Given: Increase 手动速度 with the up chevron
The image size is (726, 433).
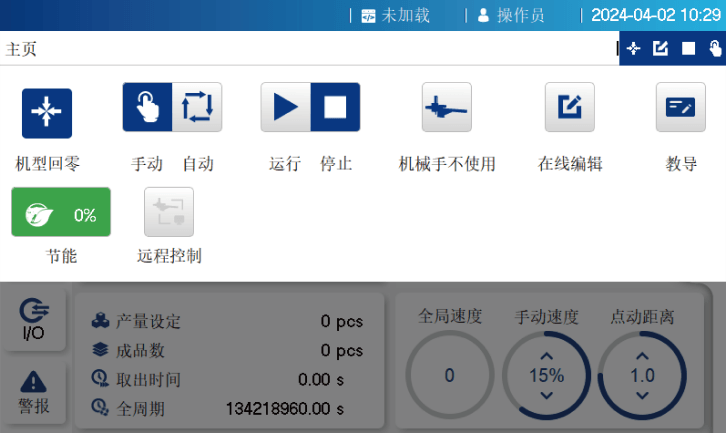Looking at the screenshot, I should point(546,355).
